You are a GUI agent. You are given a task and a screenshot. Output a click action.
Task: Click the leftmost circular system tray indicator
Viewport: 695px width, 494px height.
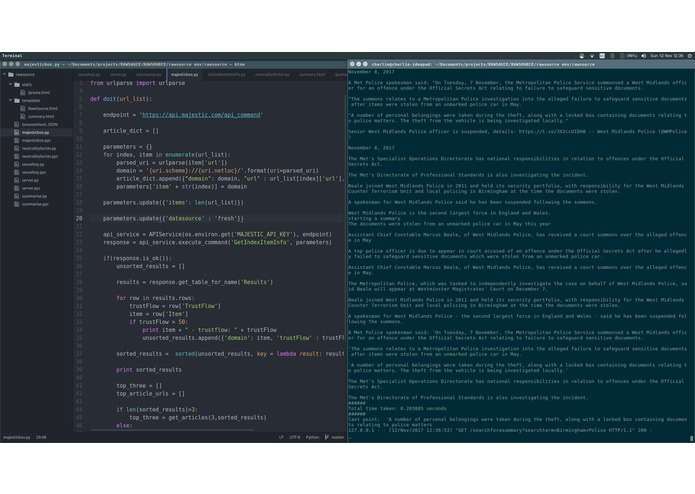point(582,56)
